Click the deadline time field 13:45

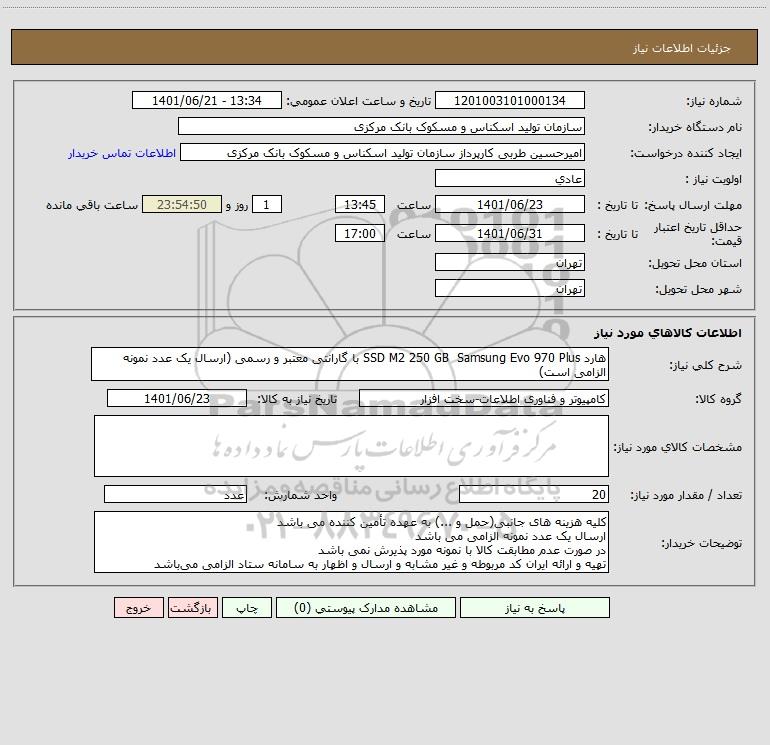pos(359,204)
